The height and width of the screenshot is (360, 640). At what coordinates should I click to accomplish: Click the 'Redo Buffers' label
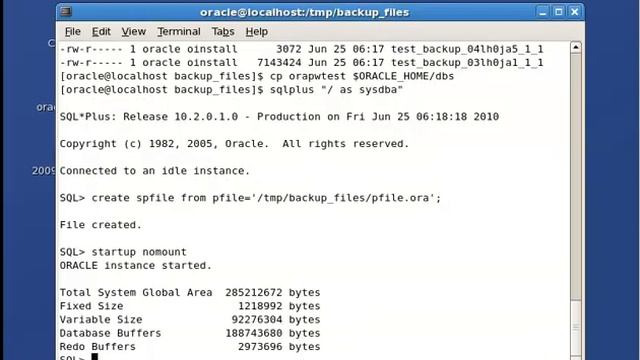click(98, 347)
